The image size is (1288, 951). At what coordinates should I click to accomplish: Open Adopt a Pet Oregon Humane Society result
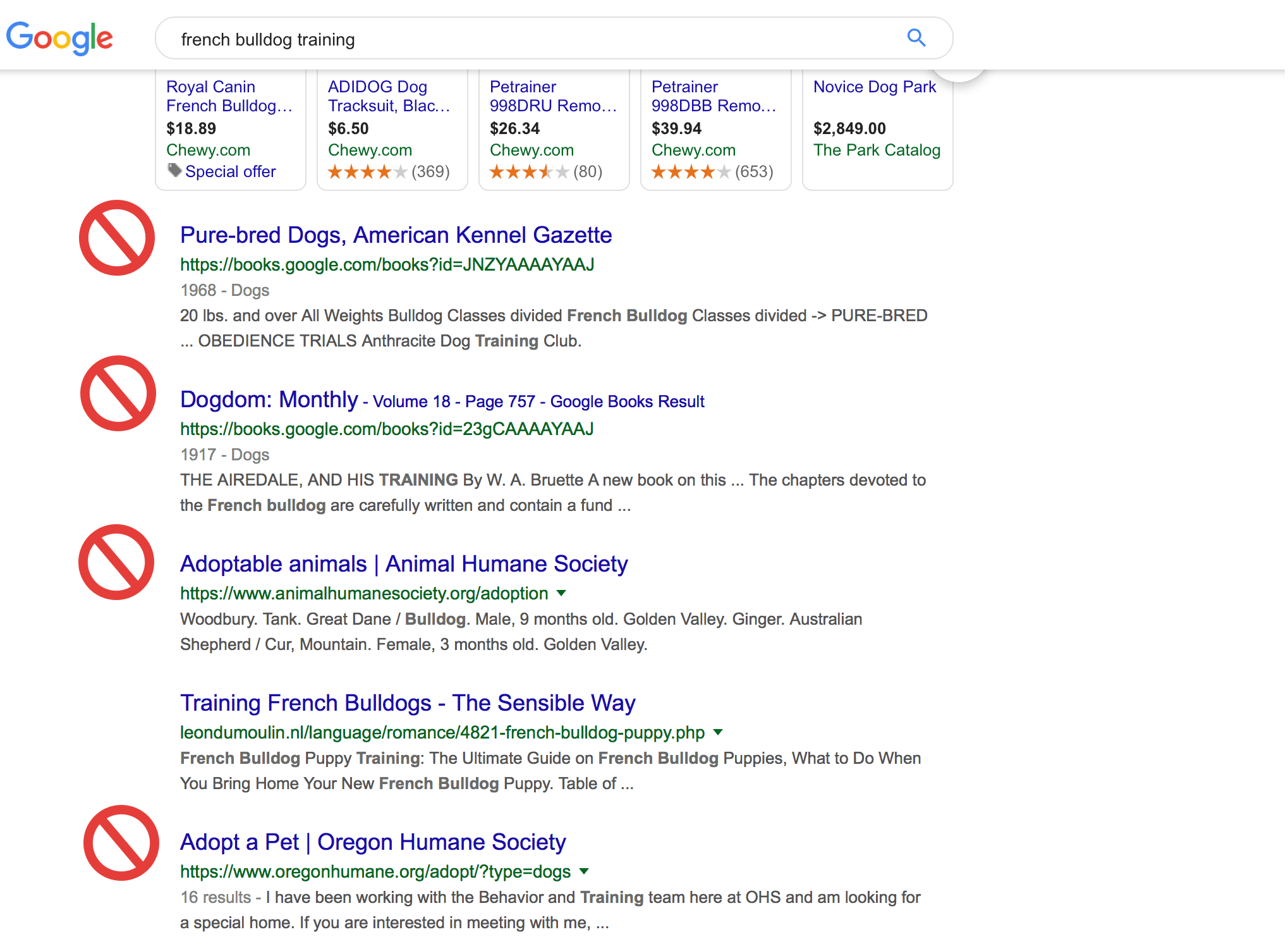point(373,842)
